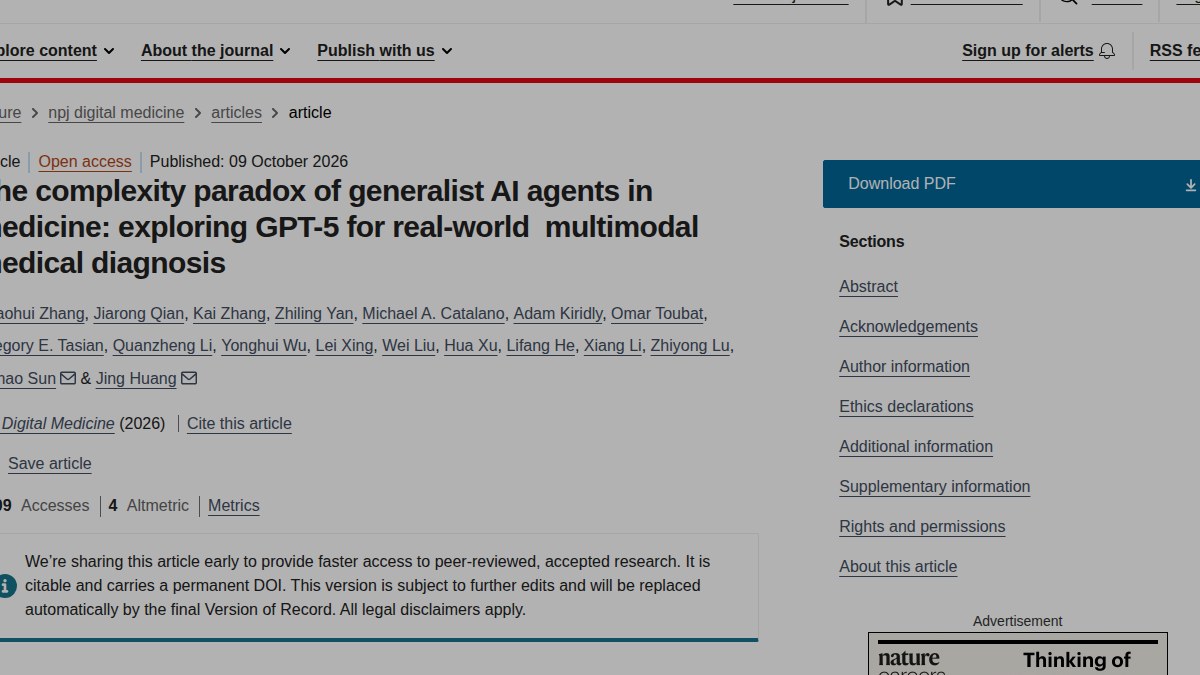Go to npj digital medicine breadcrumb
1200x675 pixels.
tap(116, 113)
